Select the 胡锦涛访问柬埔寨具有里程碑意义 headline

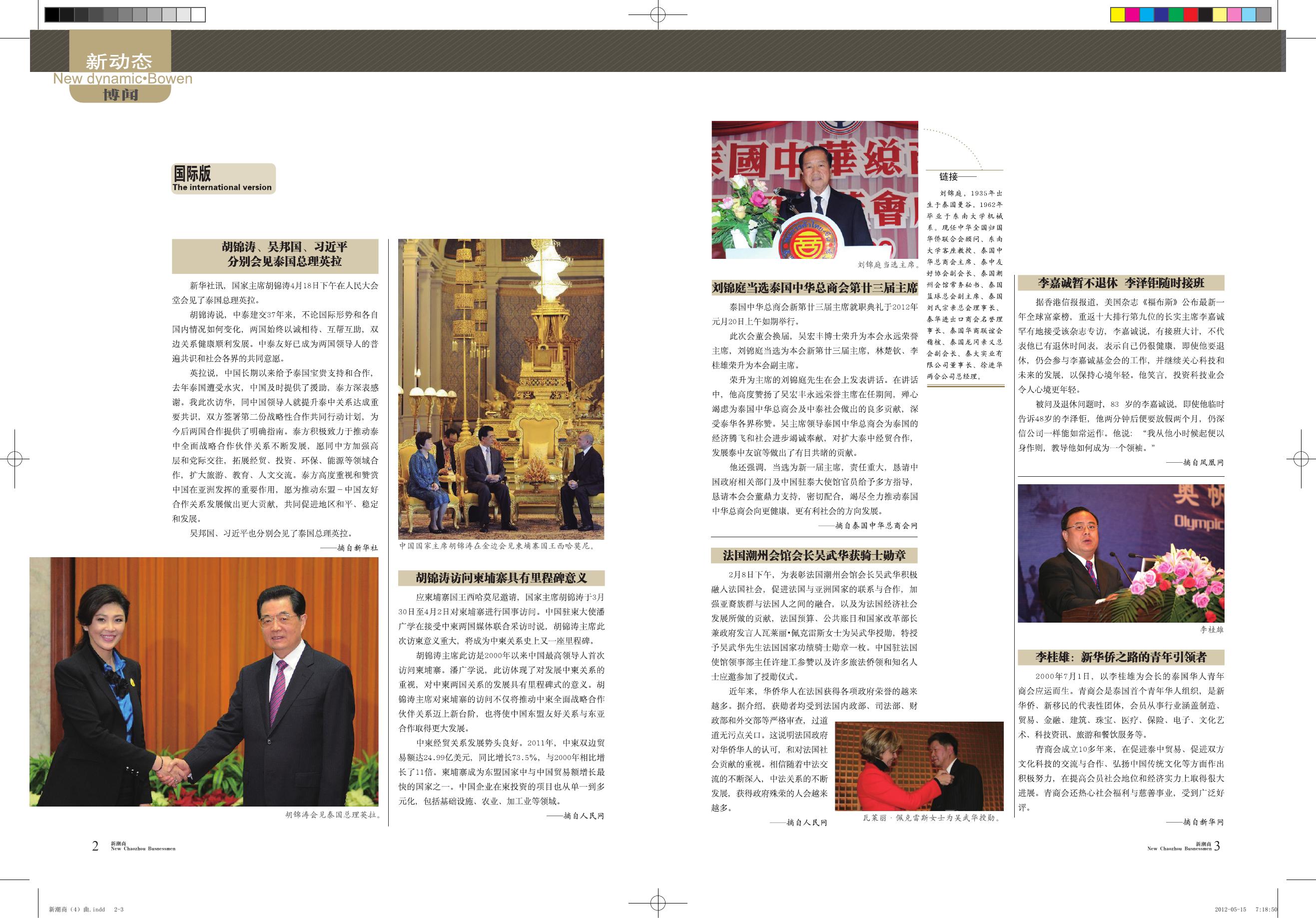501,578
